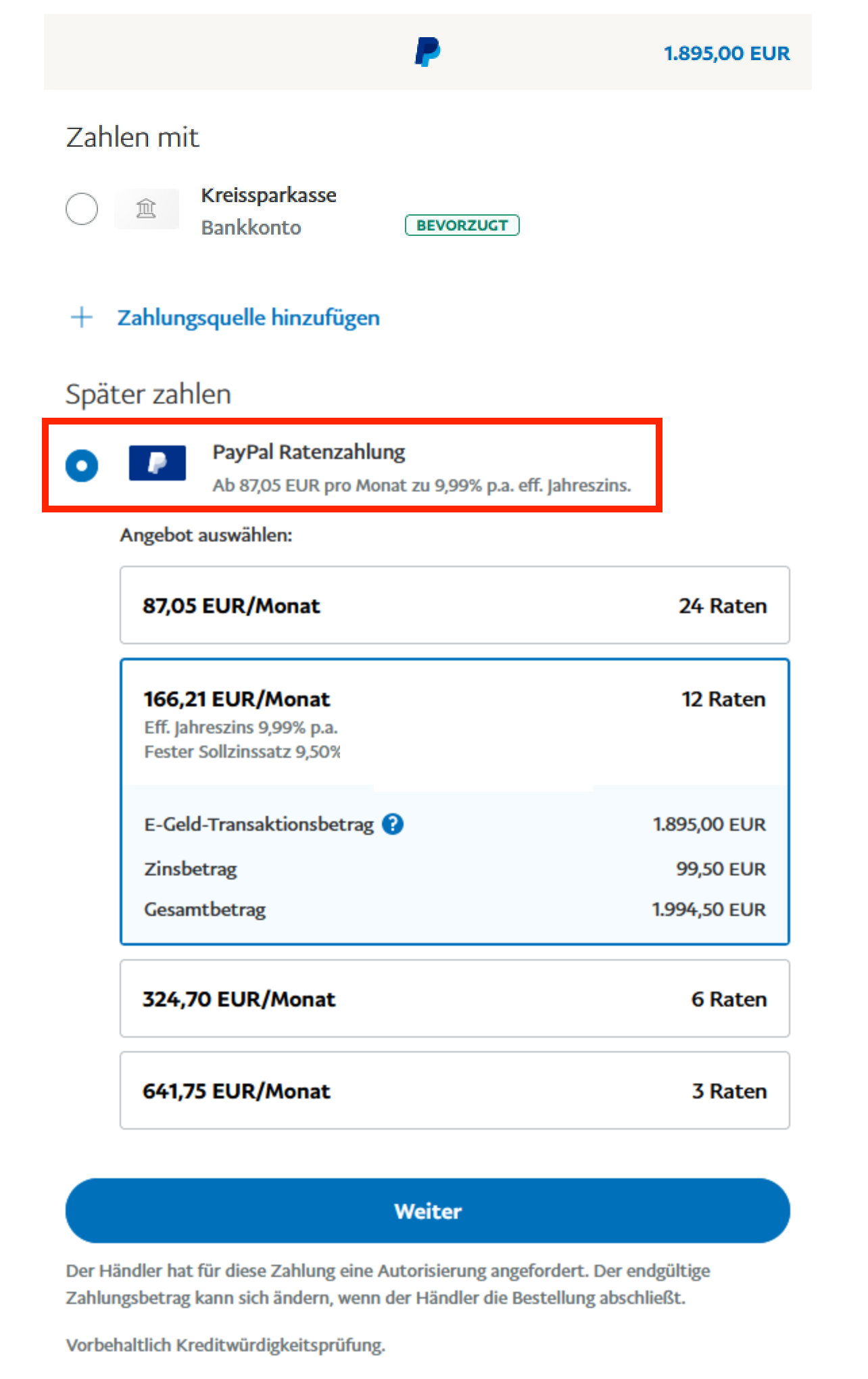
Task: Choose the 641,75 EUR/Monat 3 Raten offer
Action: (x=455, y=1090)
